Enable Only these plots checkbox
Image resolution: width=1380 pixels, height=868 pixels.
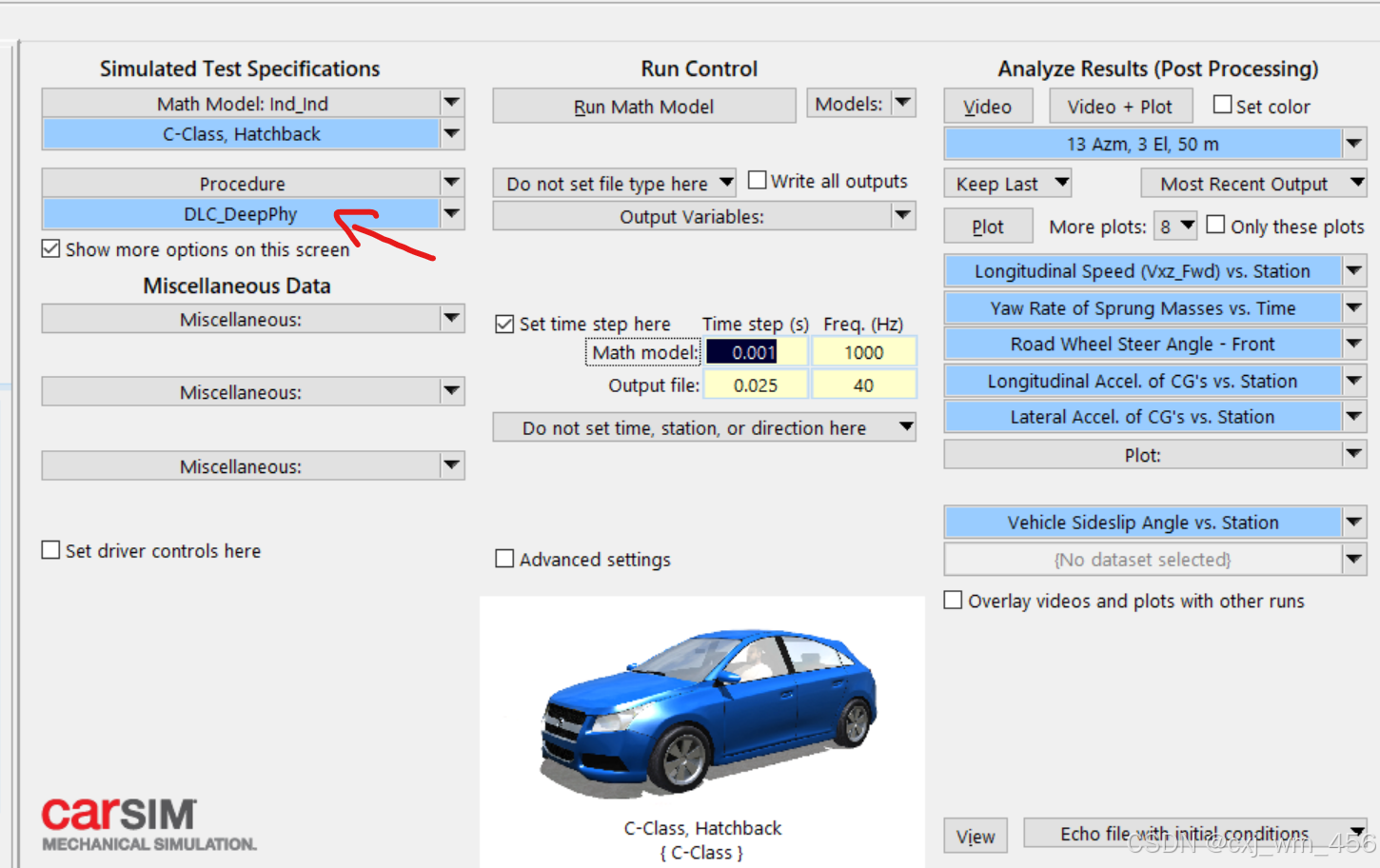[1215, 225]
